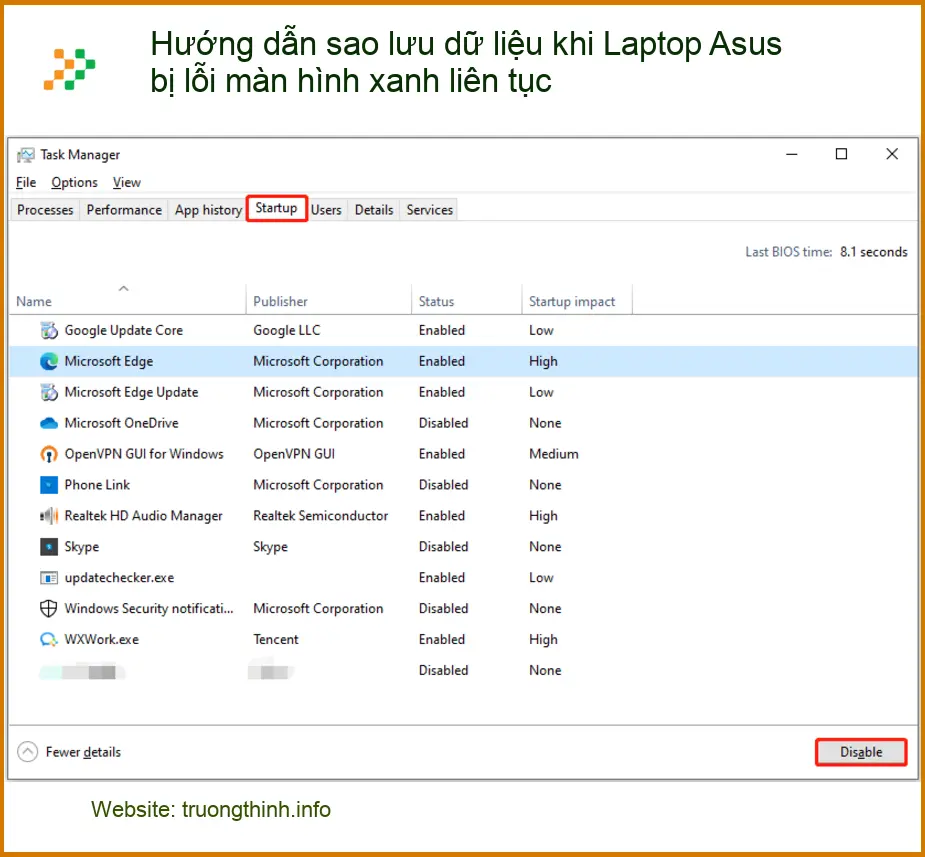
Task: Collapse view with Fewer details arrow
Action: tap(27, 751)
